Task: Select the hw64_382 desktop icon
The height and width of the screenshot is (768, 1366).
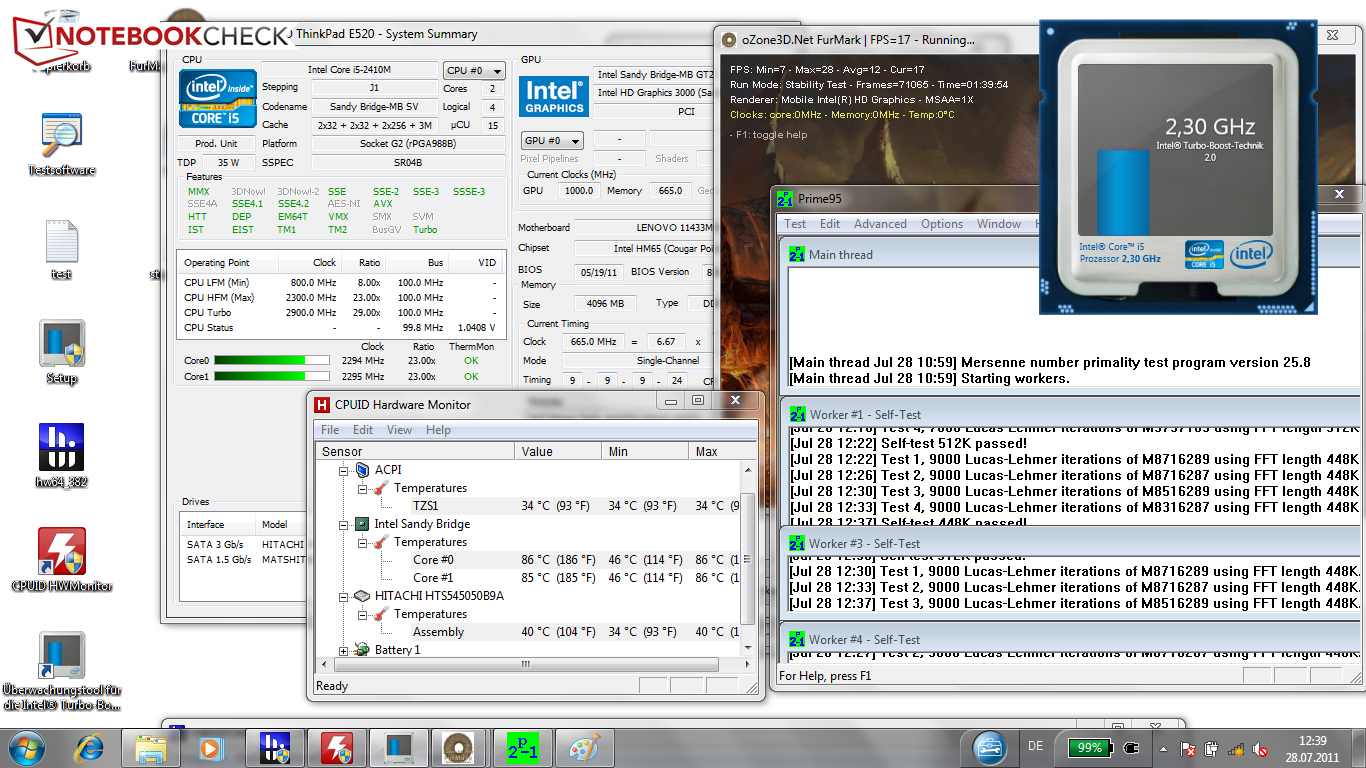Action: [60, 456]
